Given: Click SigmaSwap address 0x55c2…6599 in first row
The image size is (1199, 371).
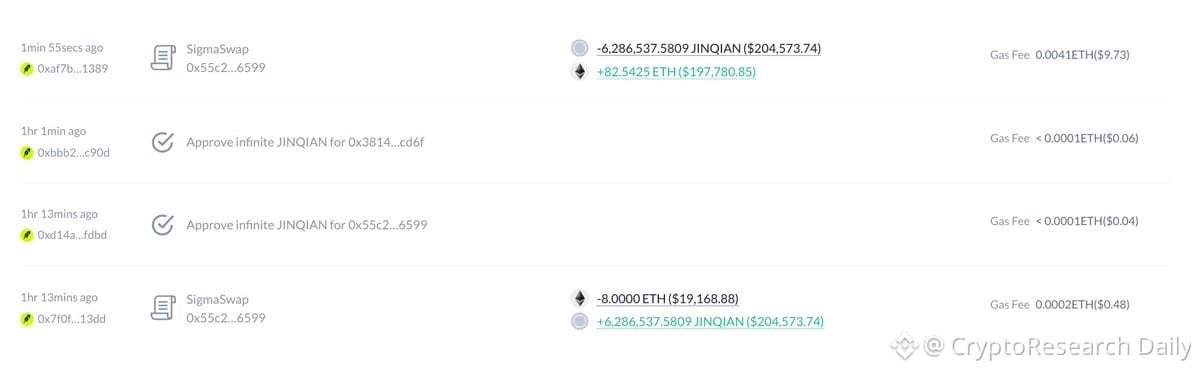Looking at the screenshot, I should [226, 67].
